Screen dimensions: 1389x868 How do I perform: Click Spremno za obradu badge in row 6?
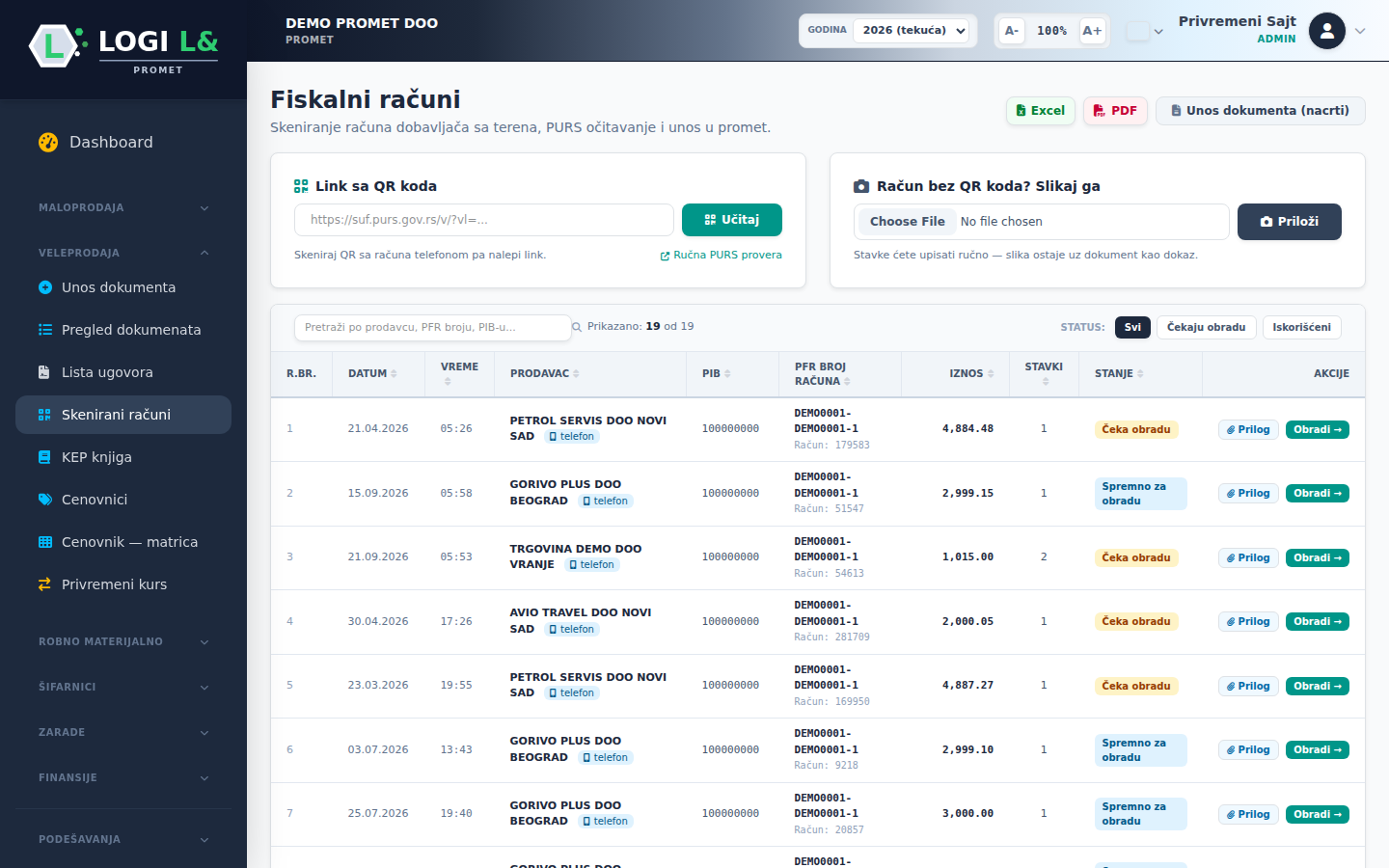tap(1141, 750)
